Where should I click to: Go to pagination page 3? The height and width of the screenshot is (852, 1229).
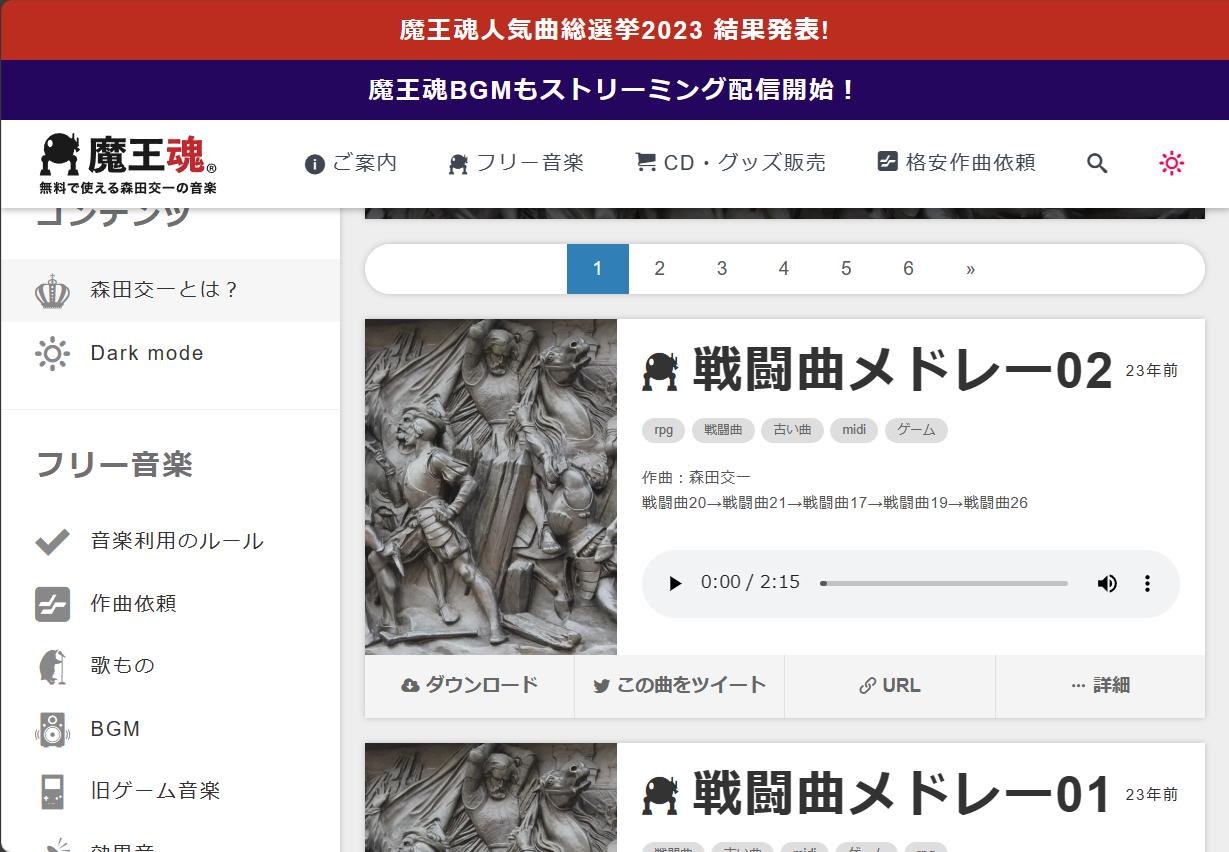(x=722, y=269)
